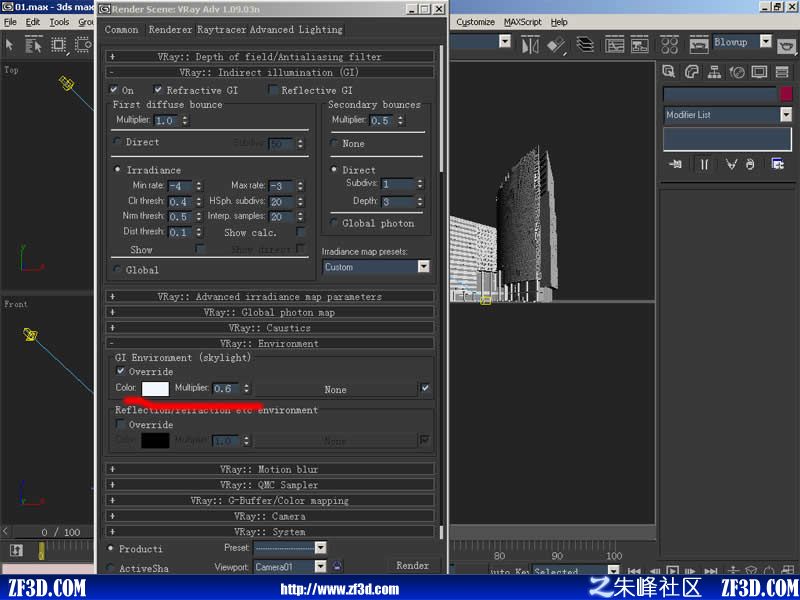
Task: Expand the VRay Caustics rollout
Action: [x=270, y=328]
